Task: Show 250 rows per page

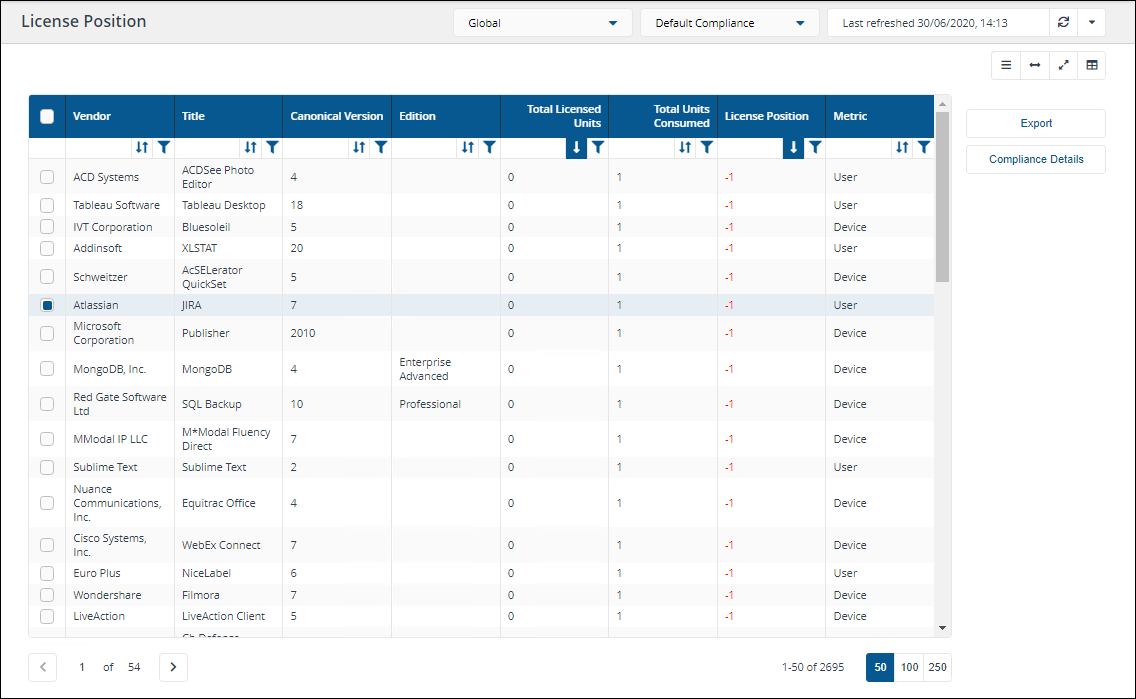Action: pos(938,667)
